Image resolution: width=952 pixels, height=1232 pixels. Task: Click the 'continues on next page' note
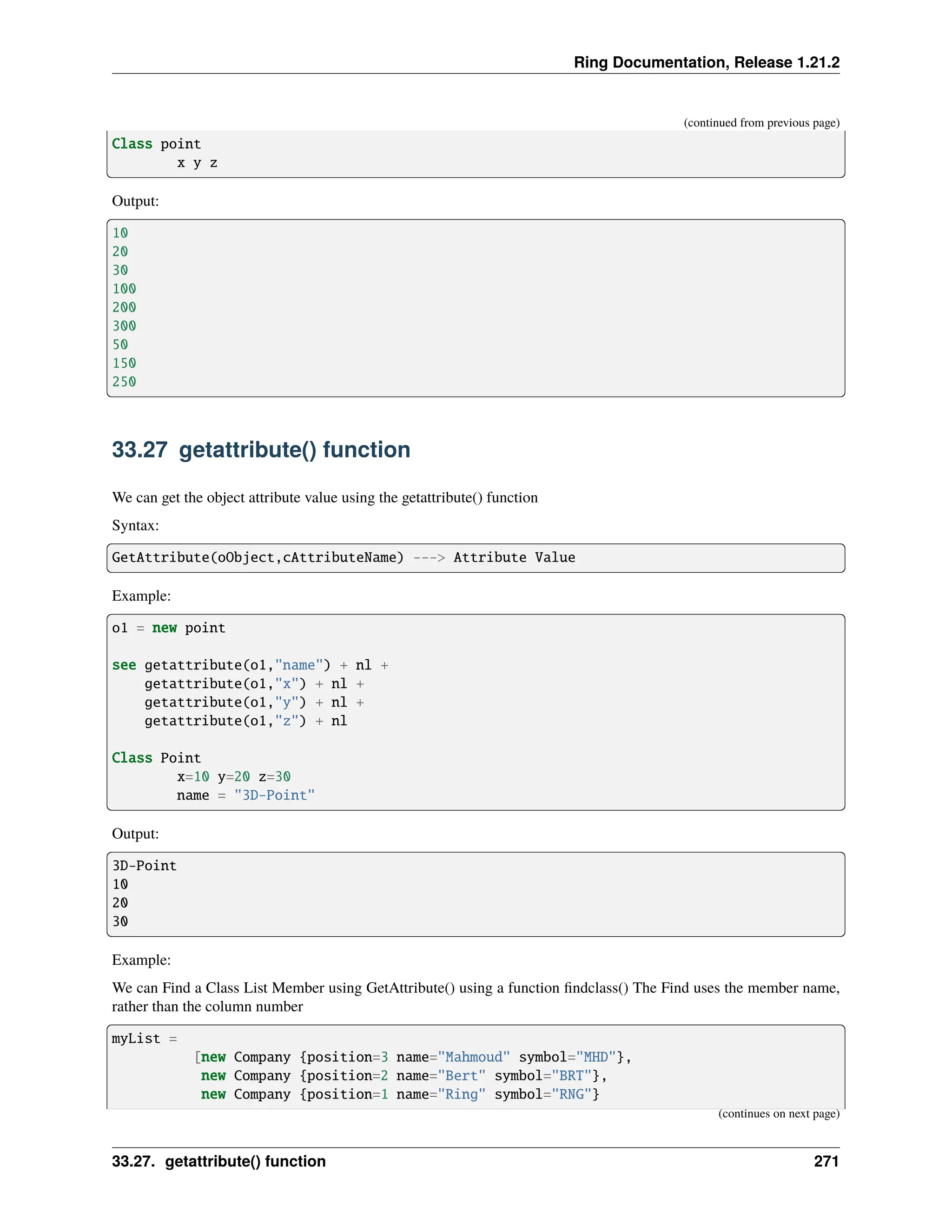[x=778, y=1113]
